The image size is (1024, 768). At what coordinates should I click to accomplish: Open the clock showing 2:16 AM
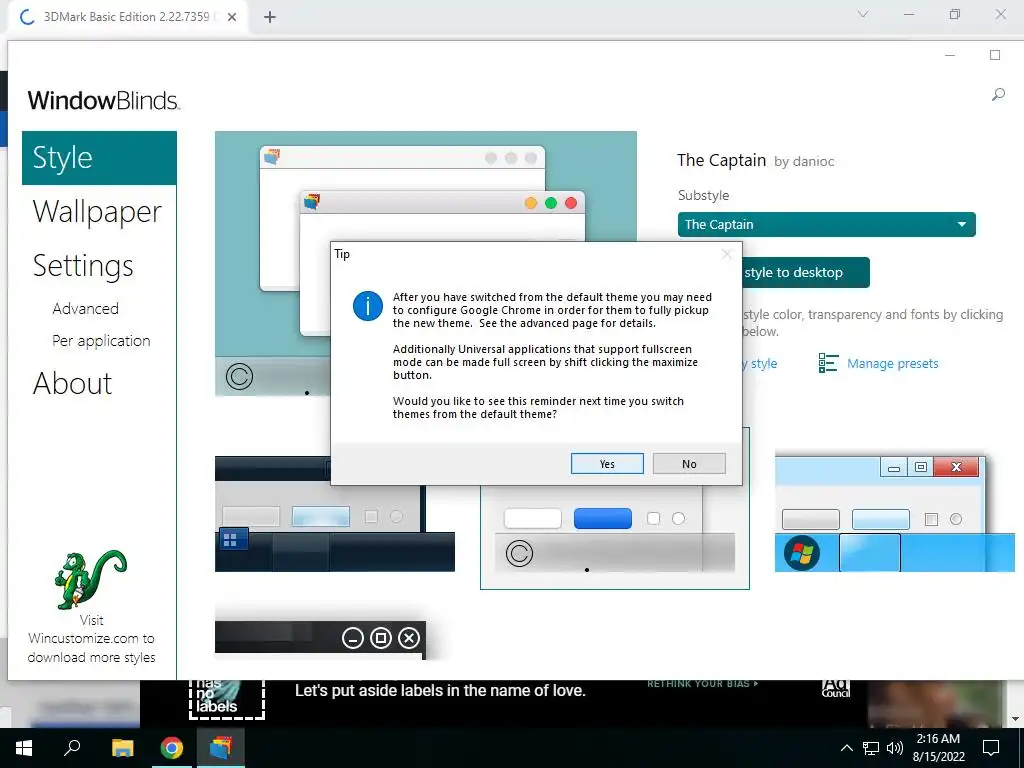click(938, 748)
